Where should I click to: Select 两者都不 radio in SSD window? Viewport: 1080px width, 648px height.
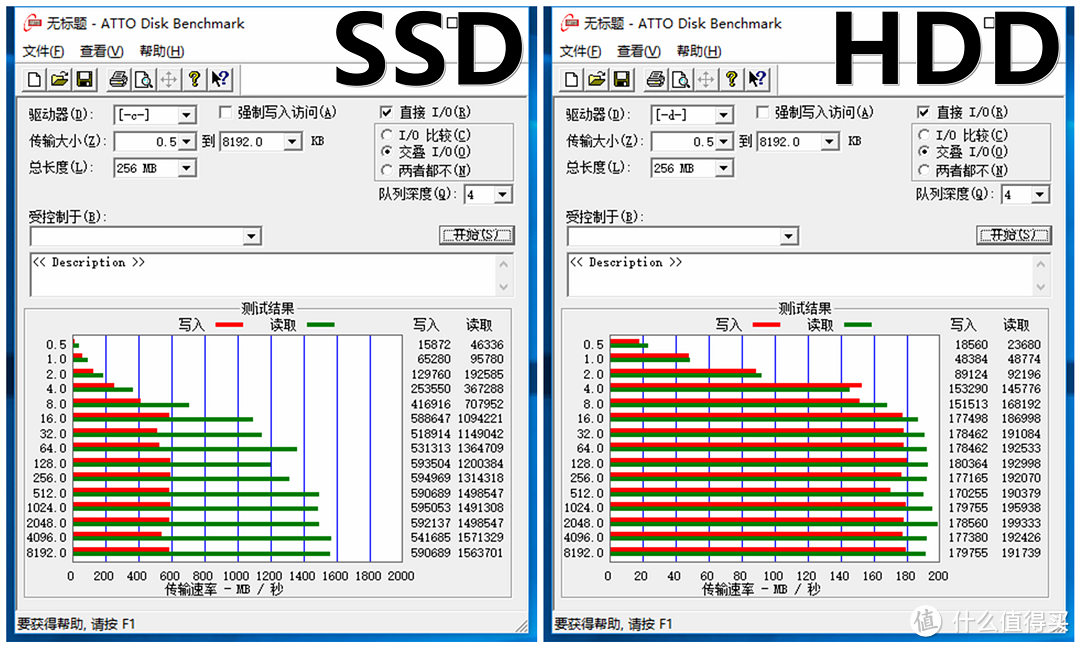[386, 169]
